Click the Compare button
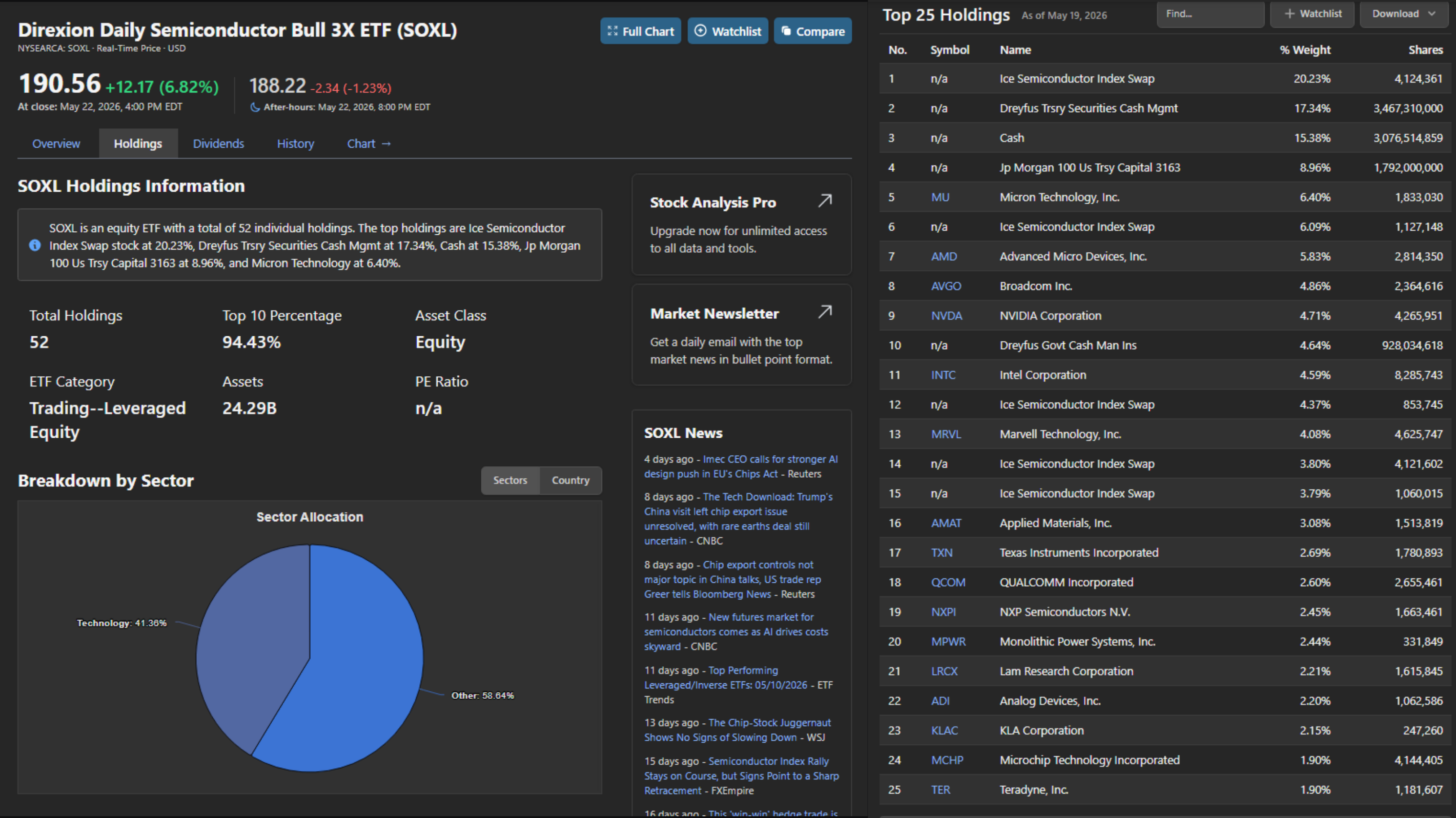Screen dimensions: 1456x818 [x=813, y=31]
